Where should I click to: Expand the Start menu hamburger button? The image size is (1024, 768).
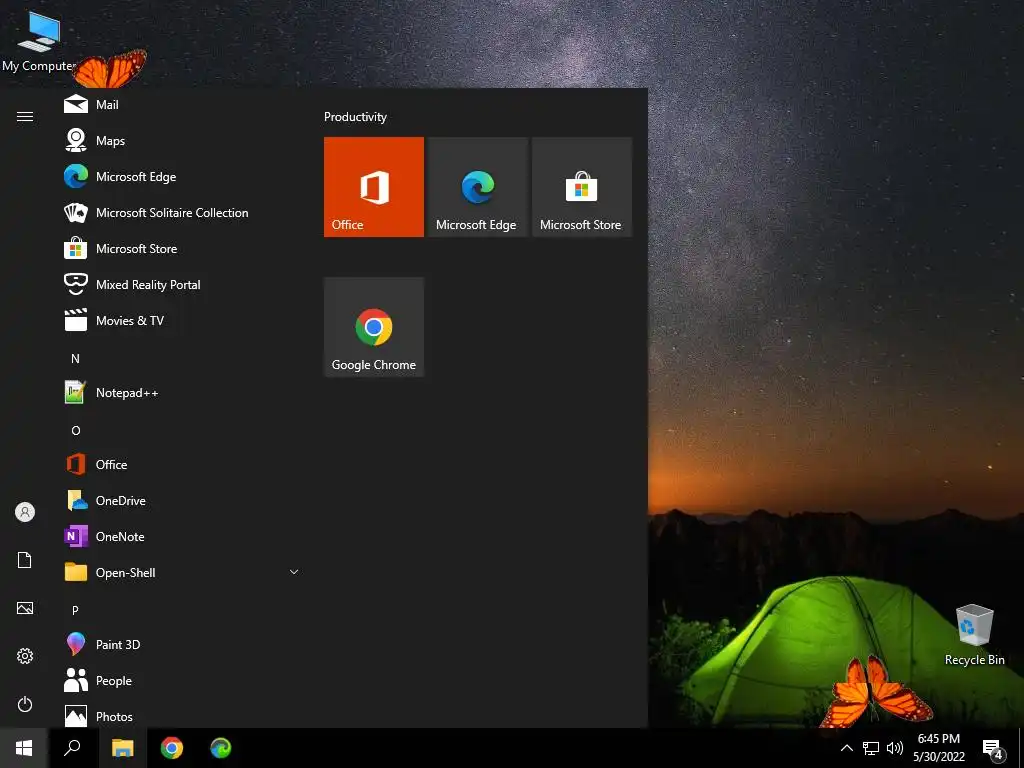click(x=25, y=116)
